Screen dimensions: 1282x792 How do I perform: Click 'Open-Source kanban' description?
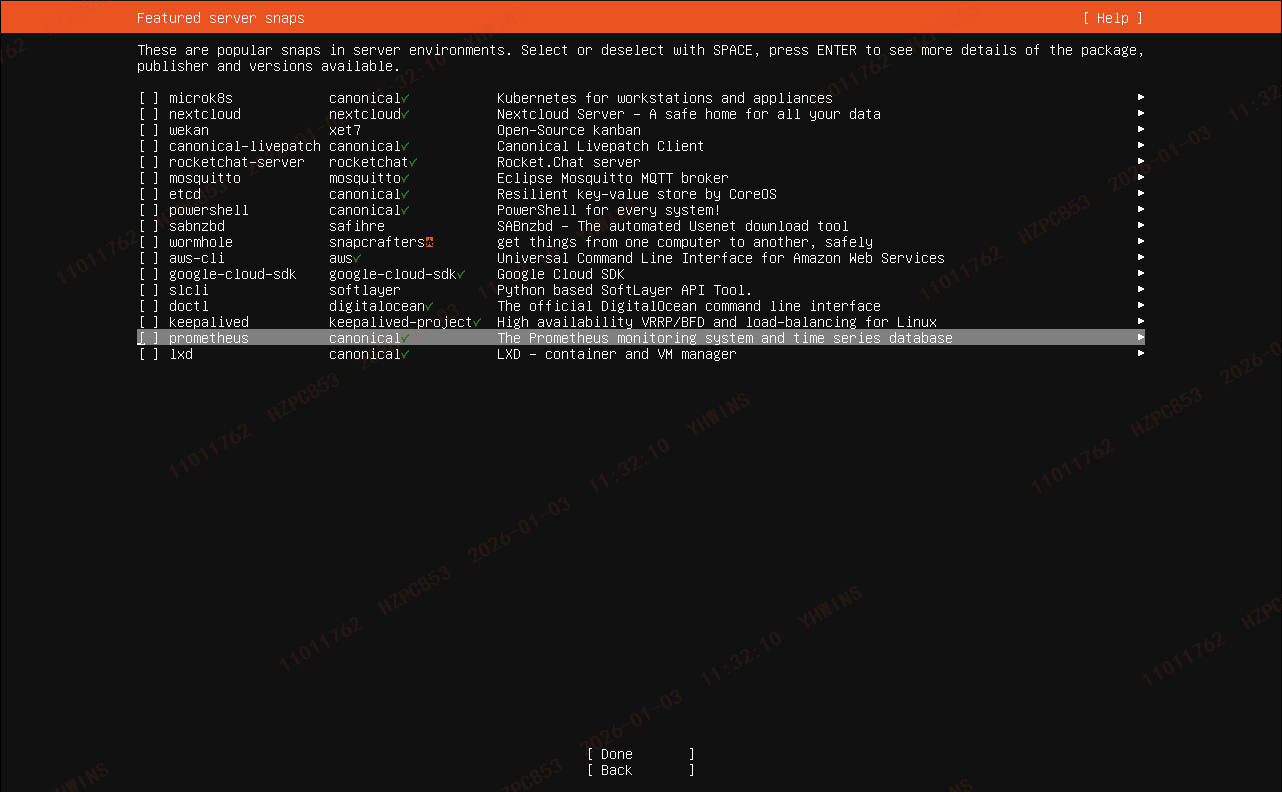(569, 130)
